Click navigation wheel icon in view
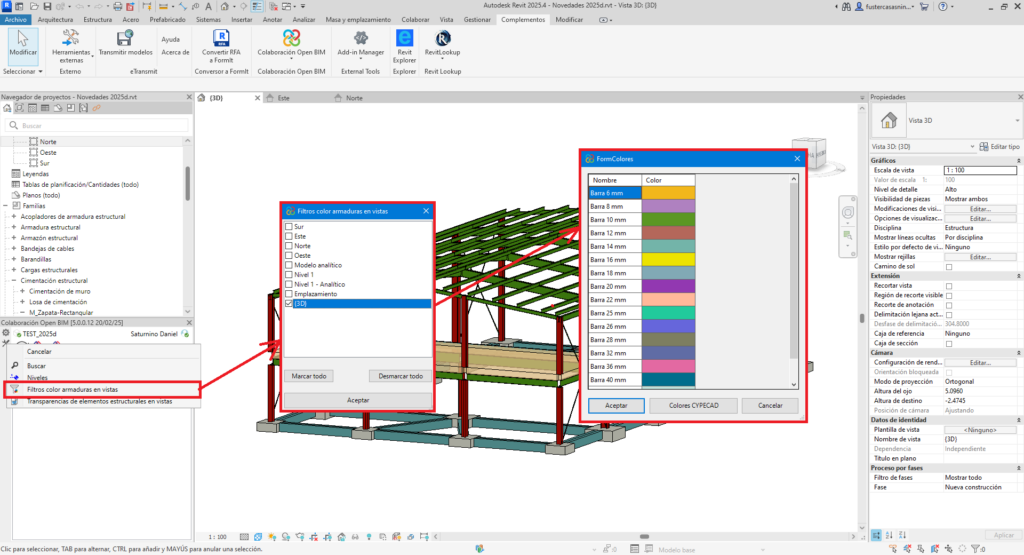 (848, 213)
